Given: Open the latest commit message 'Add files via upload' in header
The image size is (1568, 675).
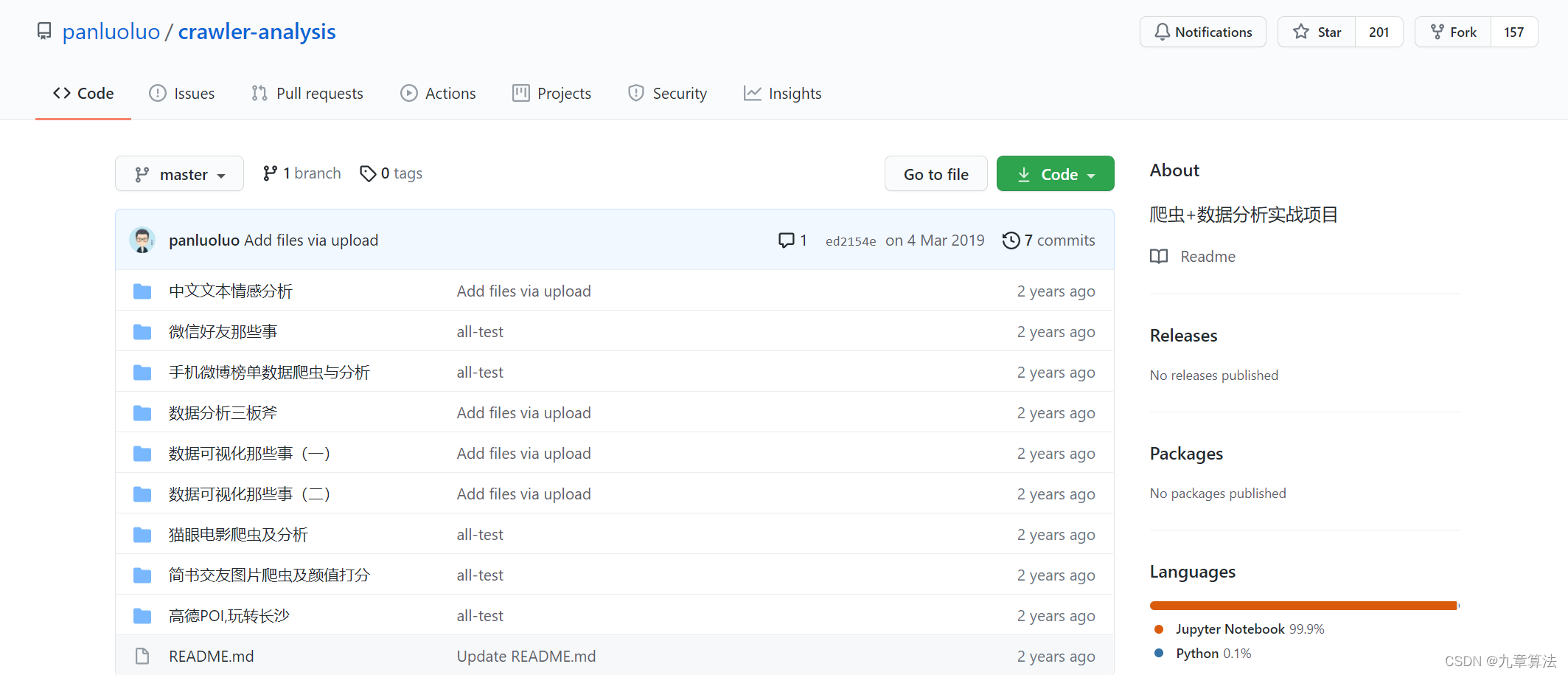Looking at the screenshot, I should coord(311,240).
